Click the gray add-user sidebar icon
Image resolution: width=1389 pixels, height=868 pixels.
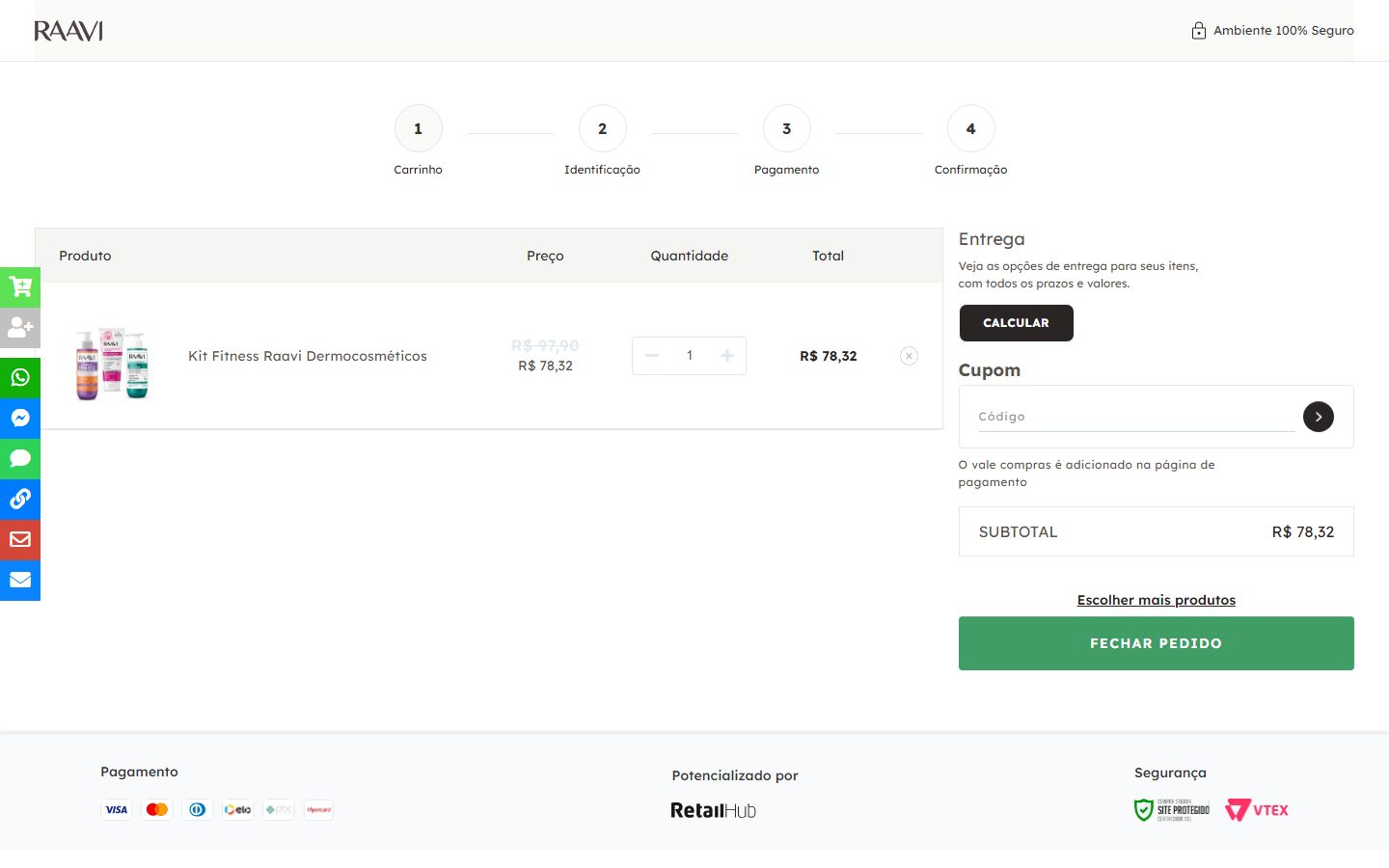click(x=20, y=328)
